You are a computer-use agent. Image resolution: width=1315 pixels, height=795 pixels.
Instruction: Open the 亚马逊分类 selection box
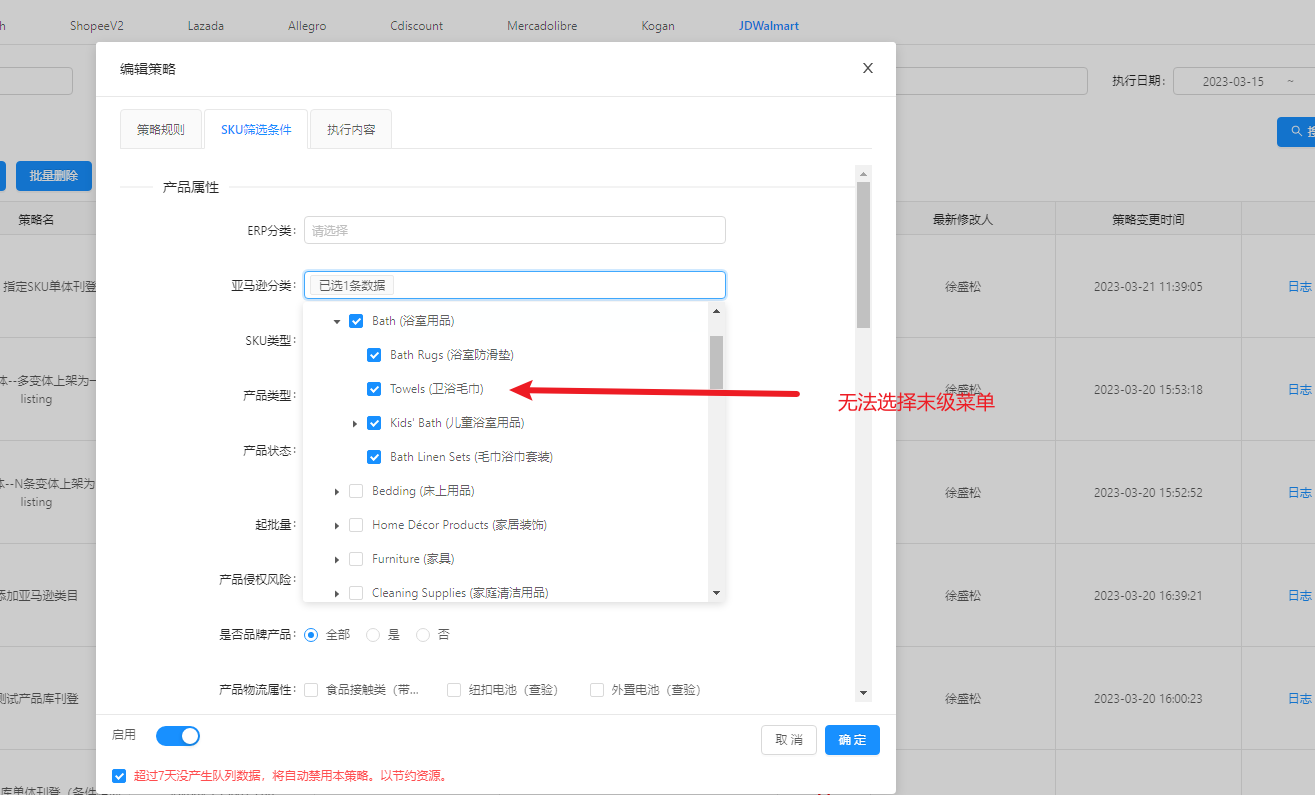(x=515, y=285)
